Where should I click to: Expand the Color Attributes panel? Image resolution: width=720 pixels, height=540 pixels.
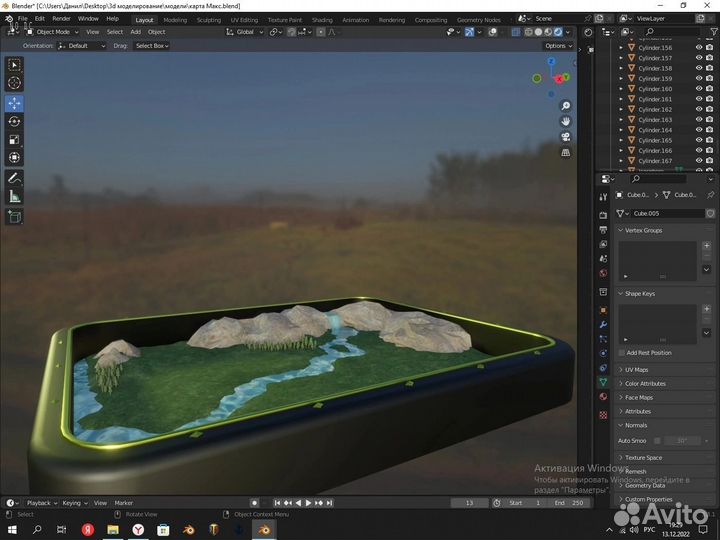(645, 383)
